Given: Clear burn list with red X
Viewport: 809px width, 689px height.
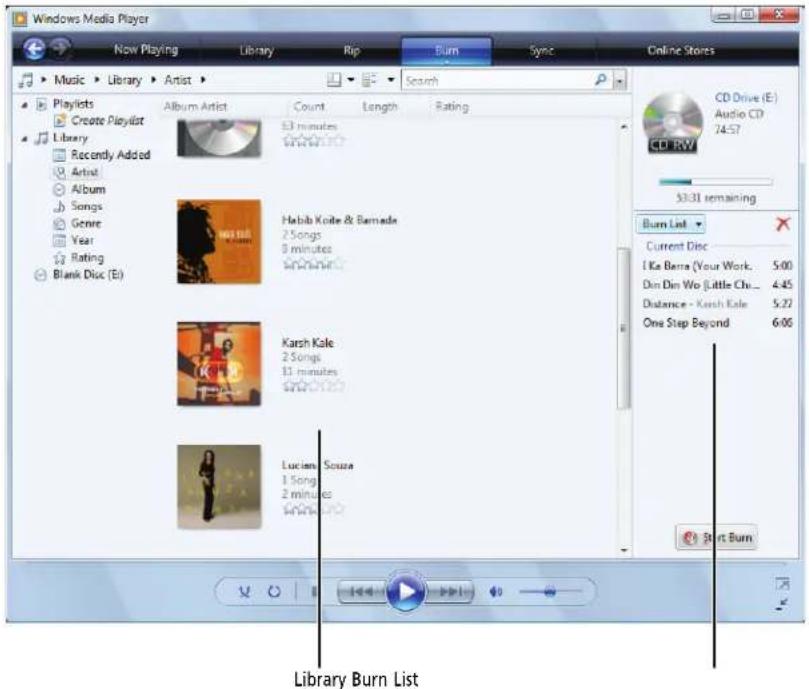Looking at the screenshot, I should coord(783,223).
